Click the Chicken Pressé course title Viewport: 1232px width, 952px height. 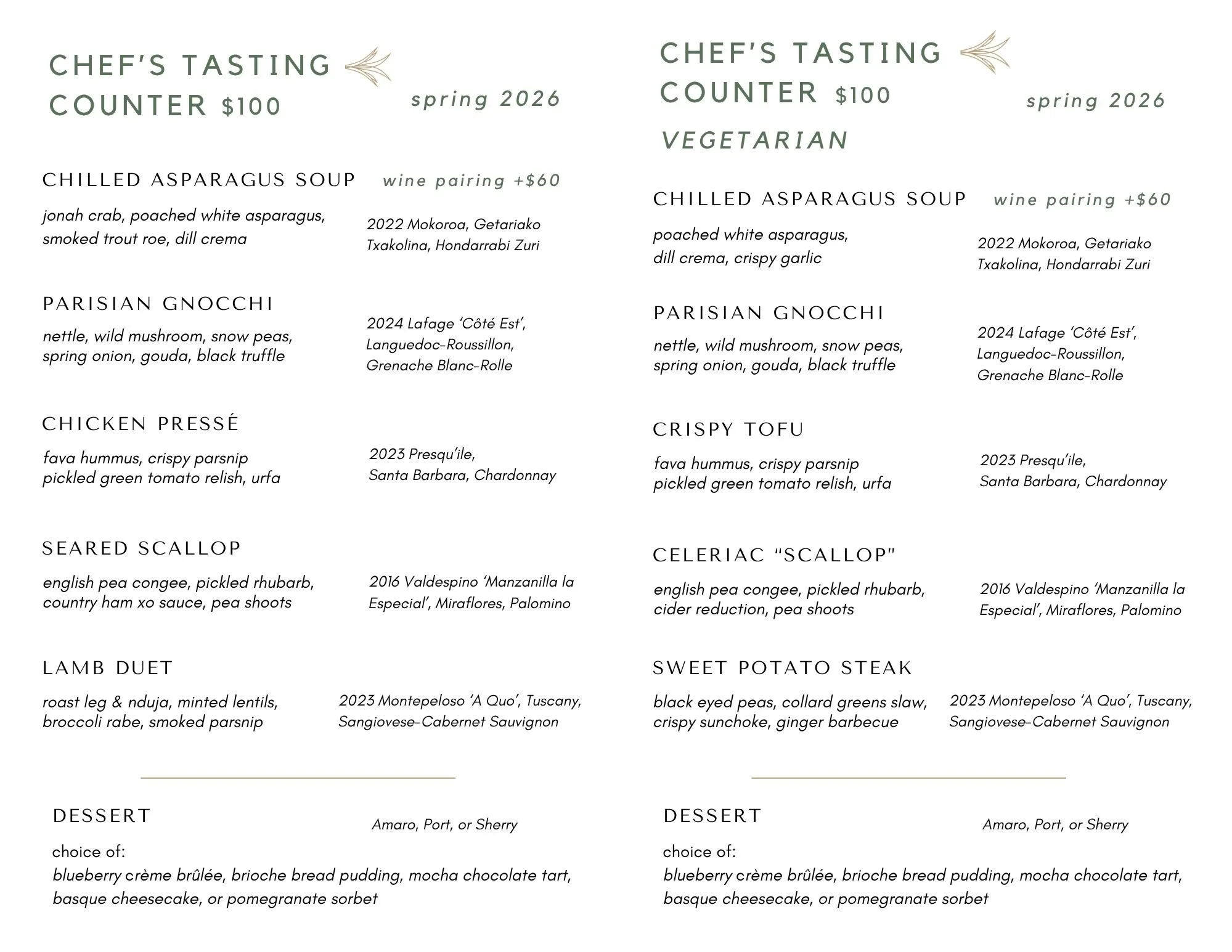click(x=141, y=423)
